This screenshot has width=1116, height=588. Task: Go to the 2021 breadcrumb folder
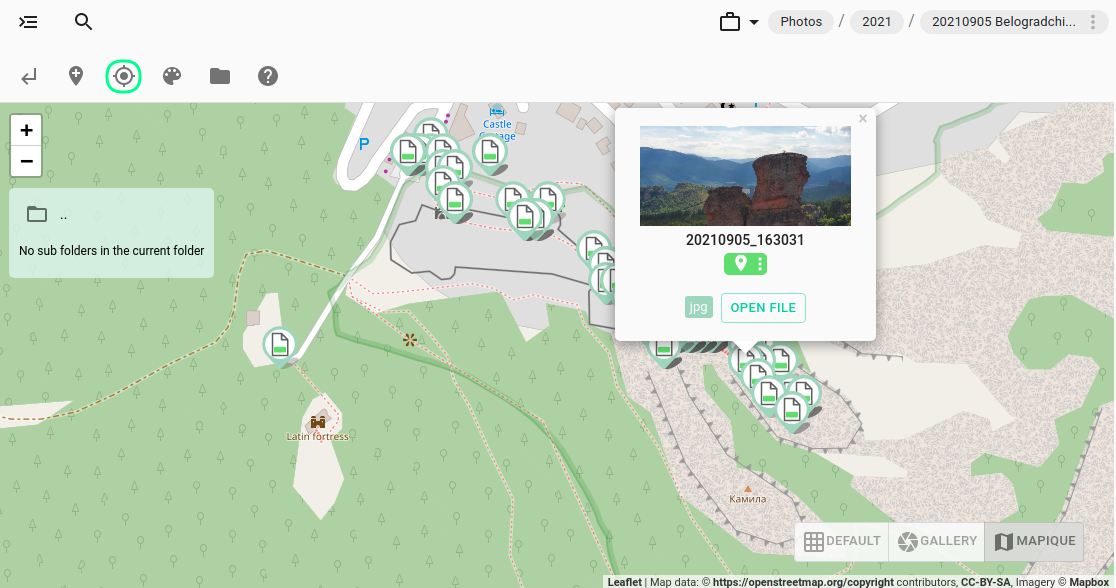(x=876, y=22)
